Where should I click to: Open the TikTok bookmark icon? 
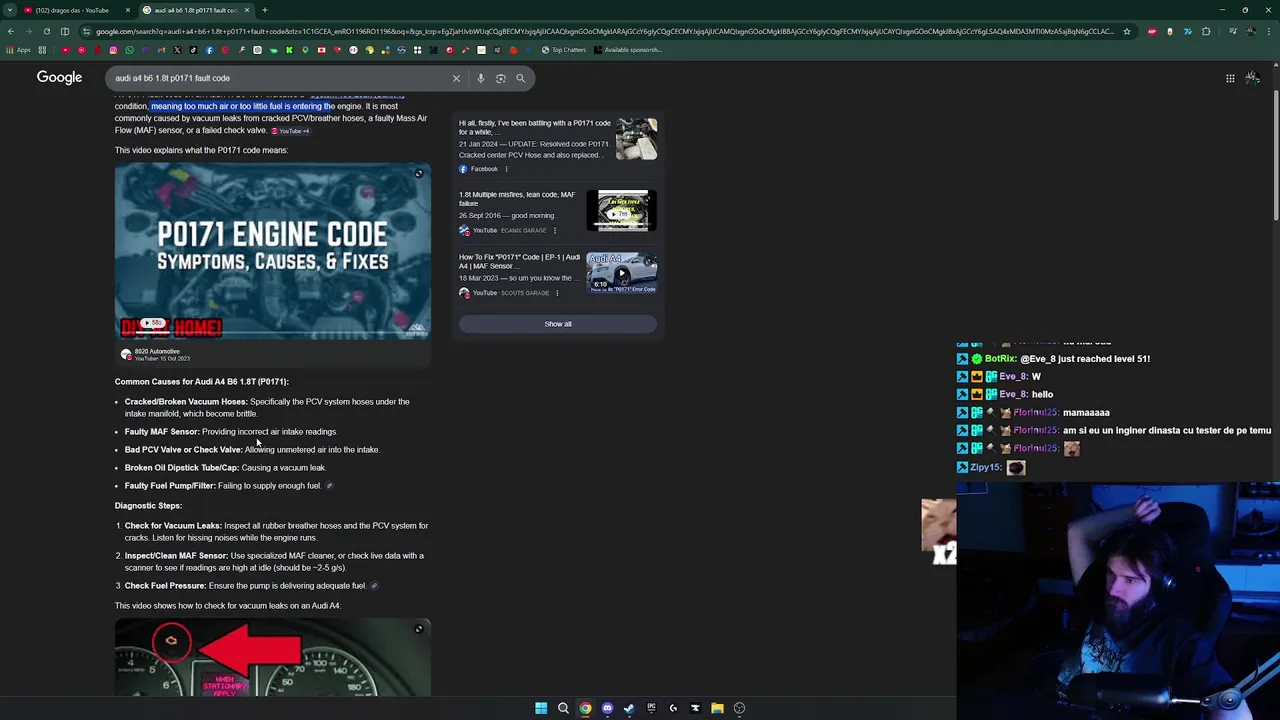tap(193, 50)
